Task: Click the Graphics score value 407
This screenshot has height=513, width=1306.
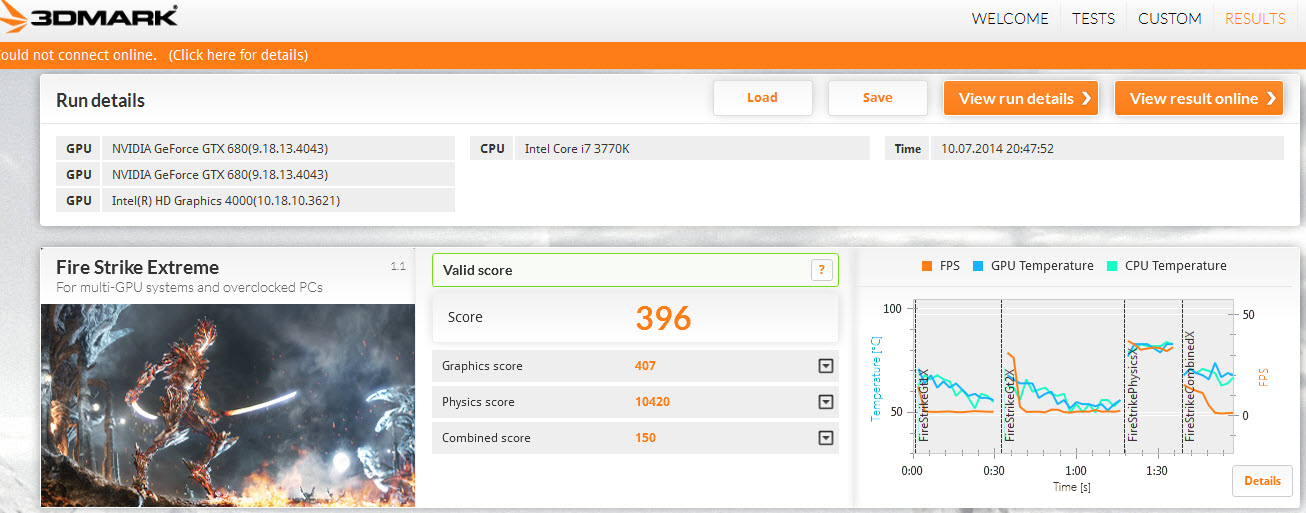Action: coord(645,366)
